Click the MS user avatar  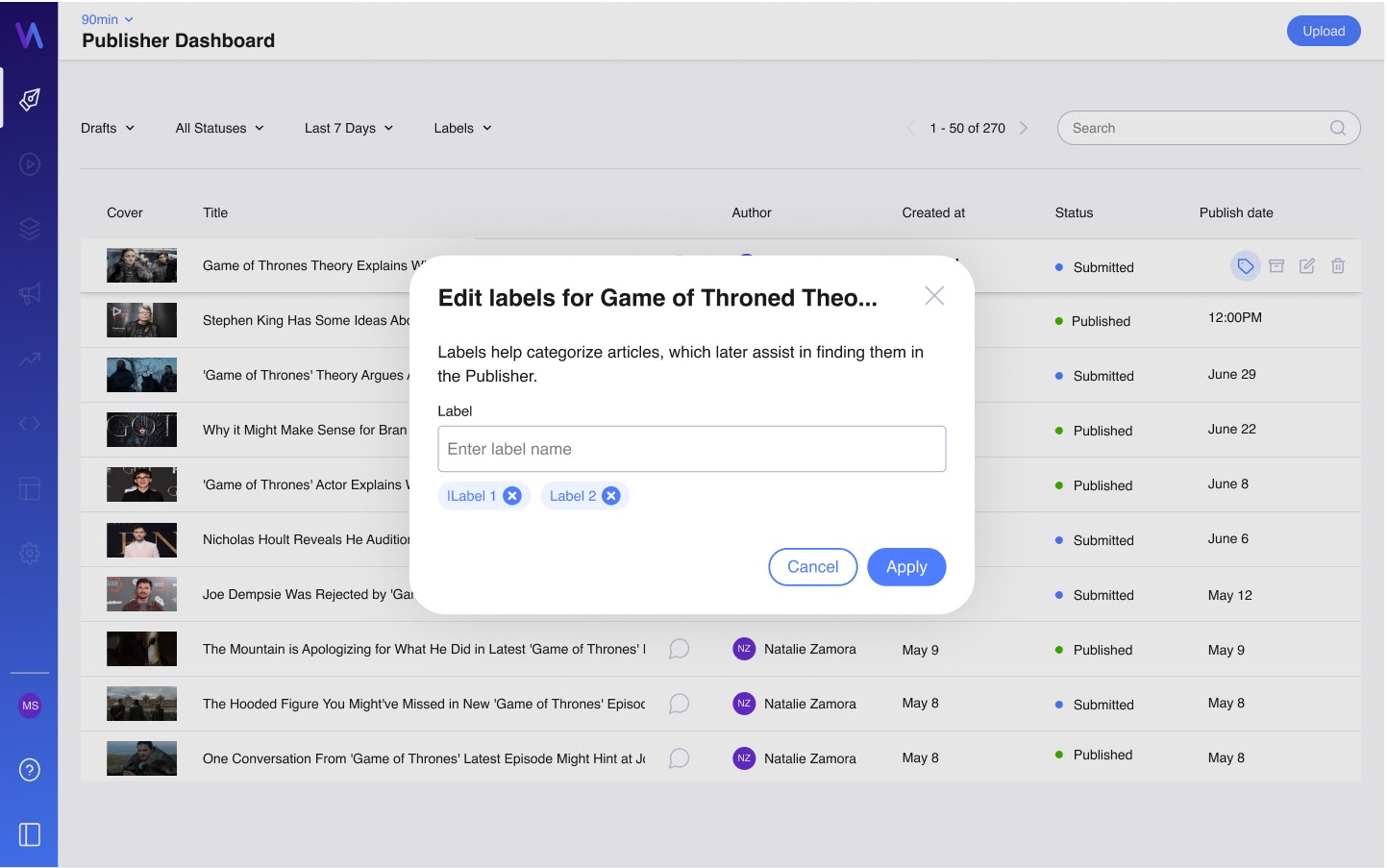30,706
